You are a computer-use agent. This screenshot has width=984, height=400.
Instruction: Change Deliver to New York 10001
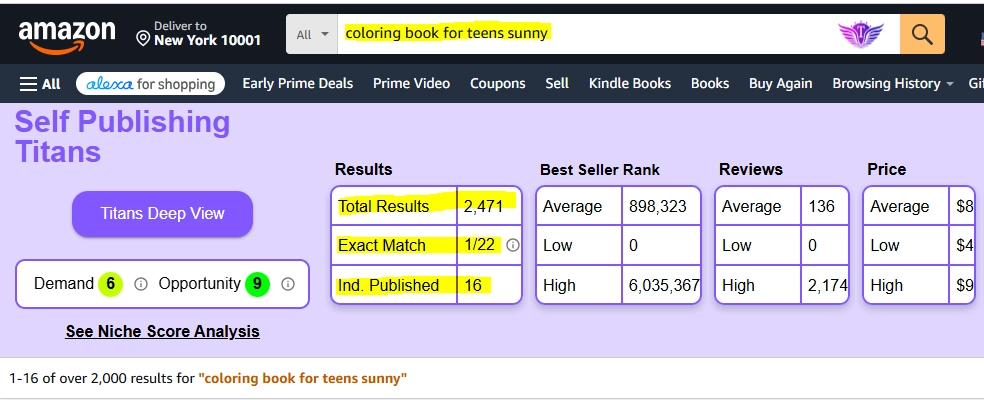pyautogui.click(x=199, y=33)
